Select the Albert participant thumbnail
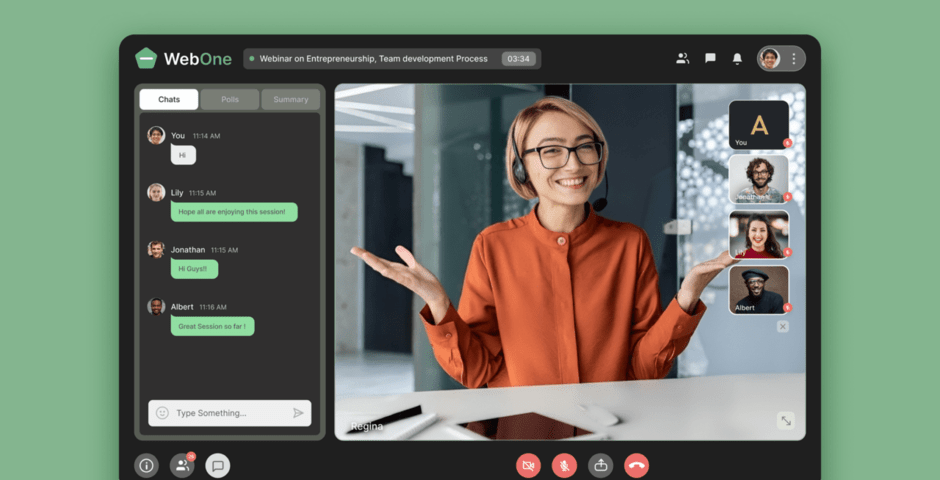 (x=759, y=290)
